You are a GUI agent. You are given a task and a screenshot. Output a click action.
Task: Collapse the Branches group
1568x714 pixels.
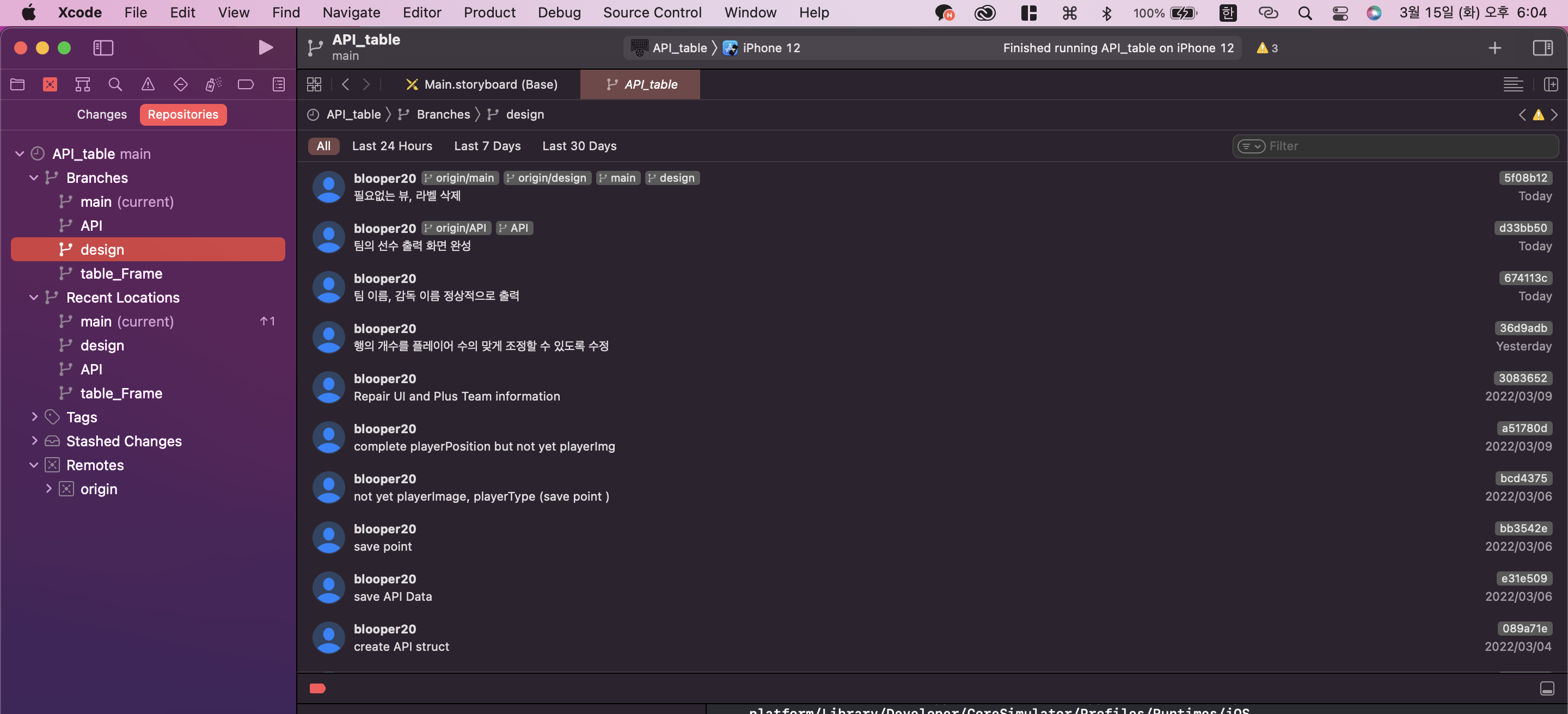[x=34, y=177]
